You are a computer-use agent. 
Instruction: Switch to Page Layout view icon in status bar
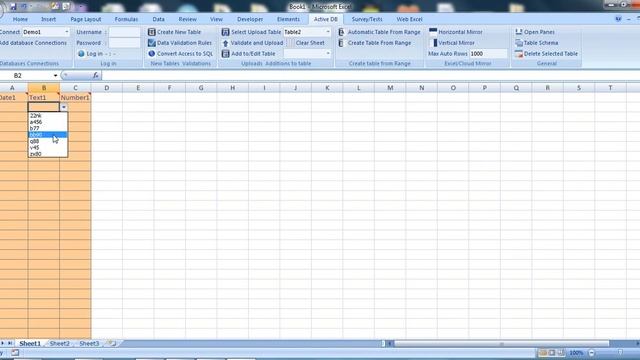(552, 353)
